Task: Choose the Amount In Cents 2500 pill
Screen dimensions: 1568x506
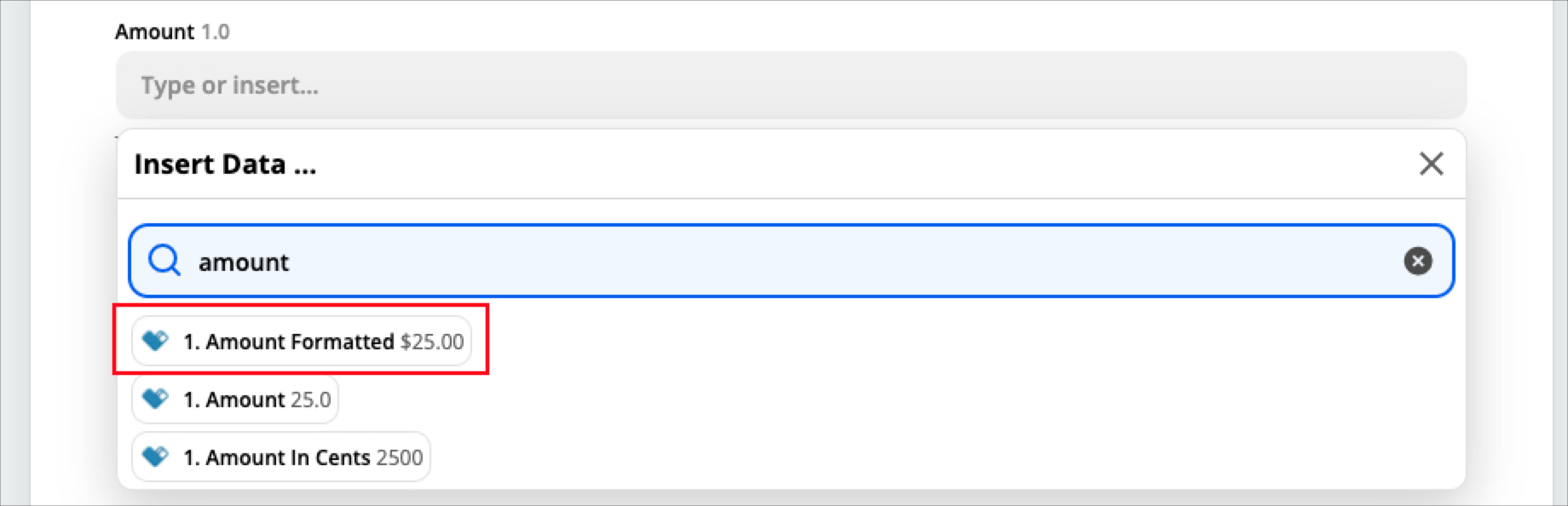Action: 281,457
